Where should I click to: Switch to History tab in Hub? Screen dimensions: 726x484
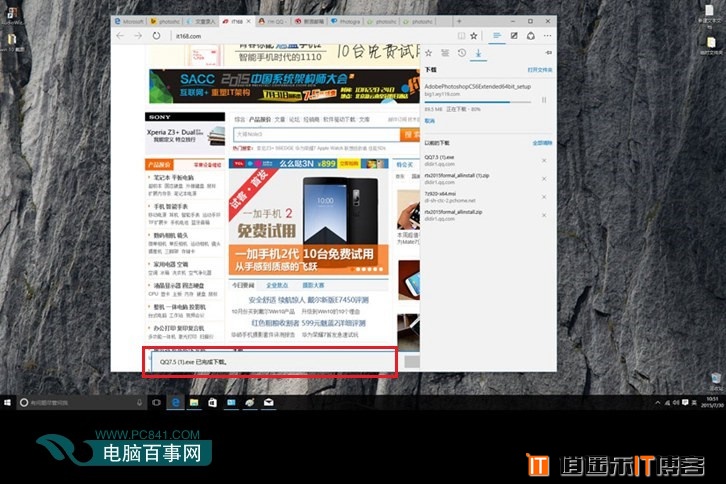pyautogui.click(x=462, y=53)
